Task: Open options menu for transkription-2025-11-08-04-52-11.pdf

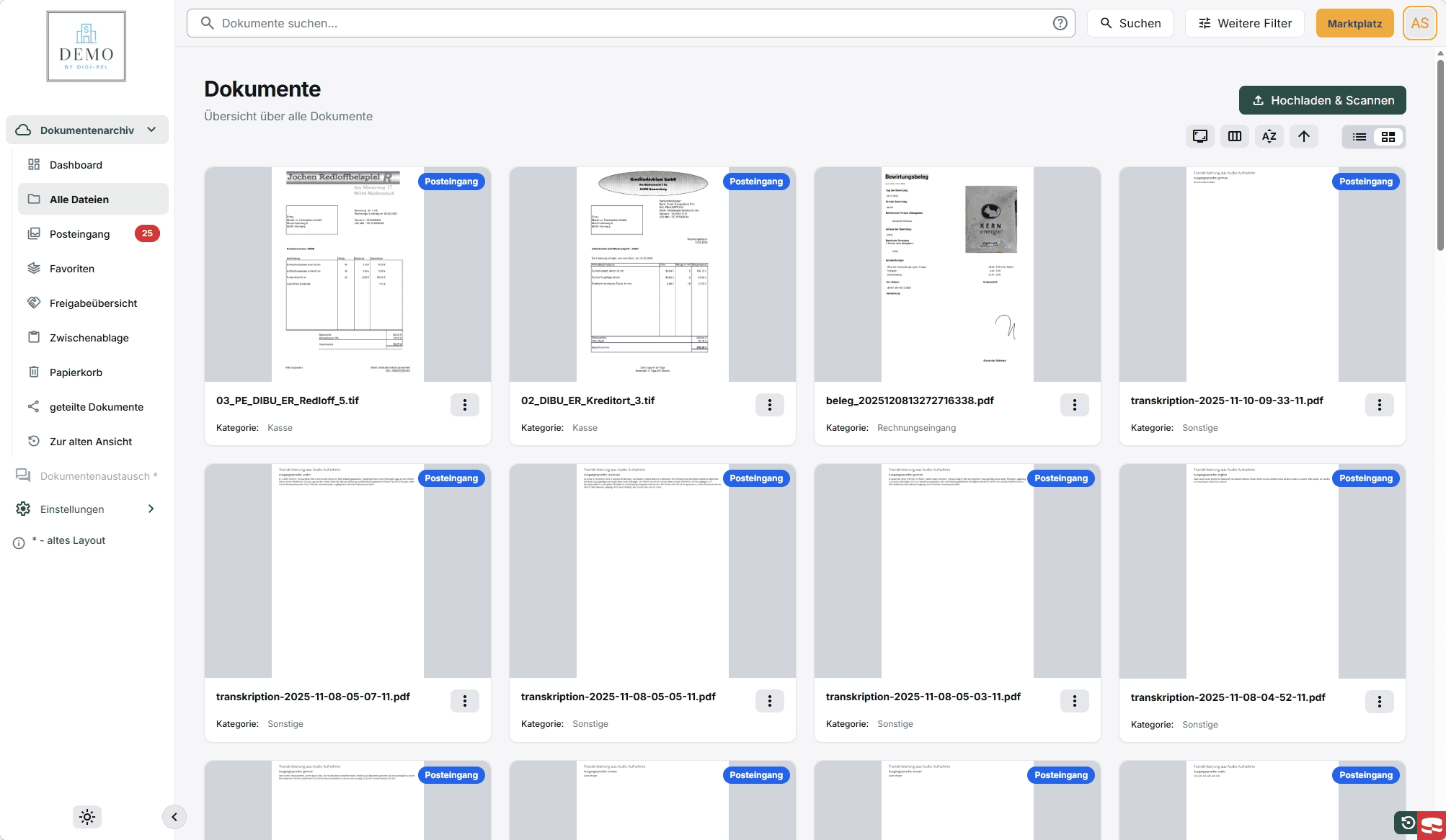Action: pos(1380,702)
